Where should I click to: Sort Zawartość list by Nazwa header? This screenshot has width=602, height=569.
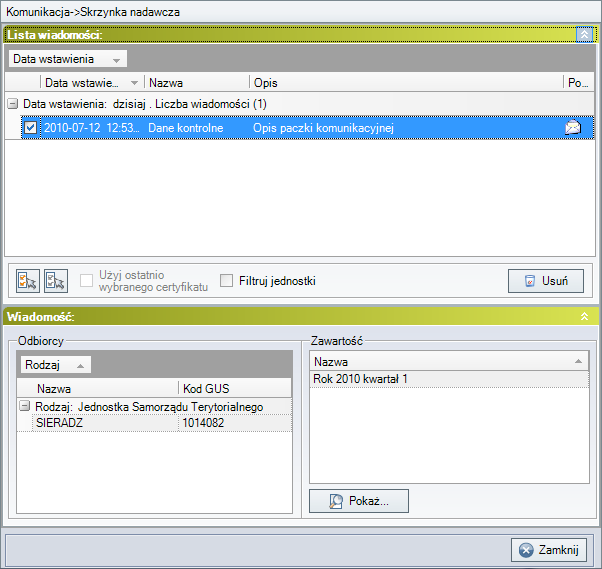449,361
